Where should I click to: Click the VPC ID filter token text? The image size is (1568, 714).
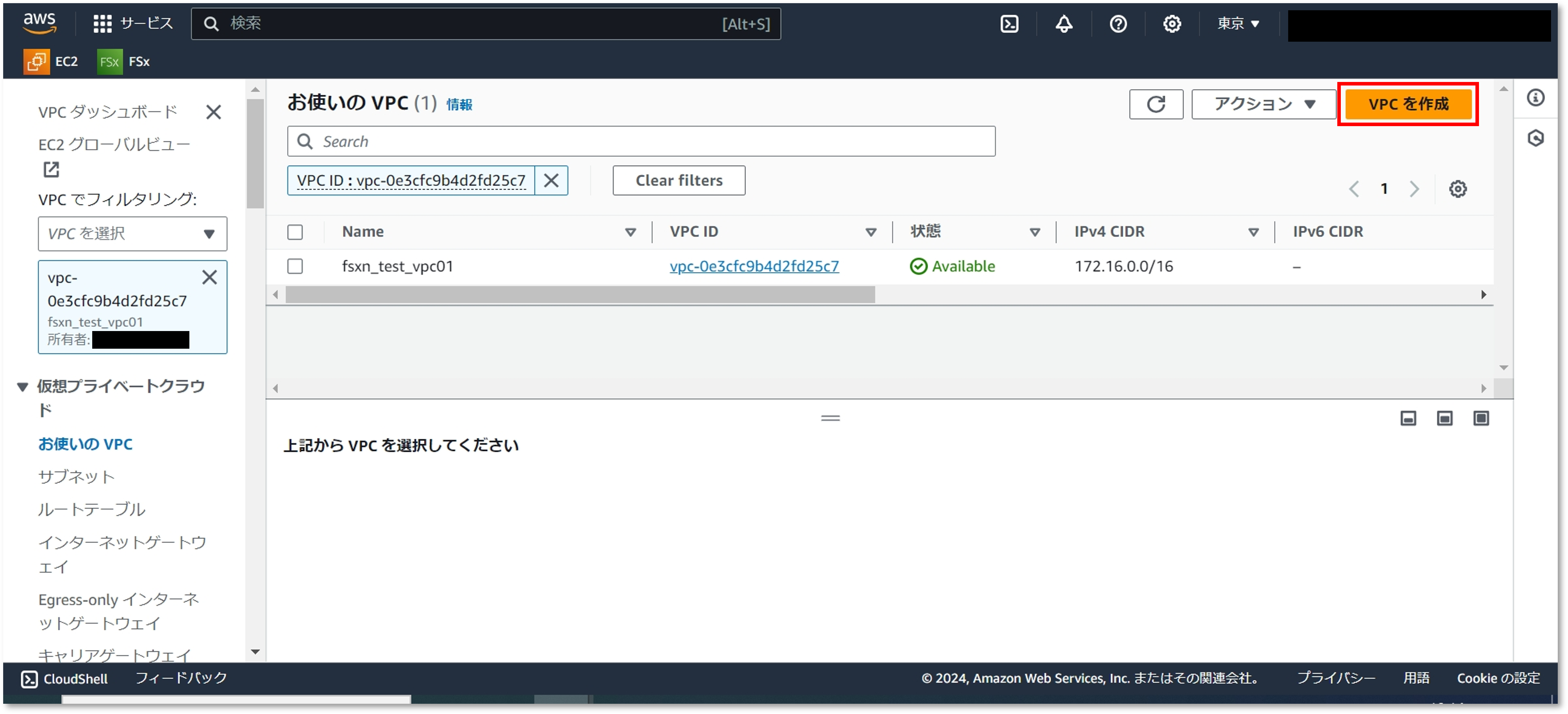coord(411,180)
